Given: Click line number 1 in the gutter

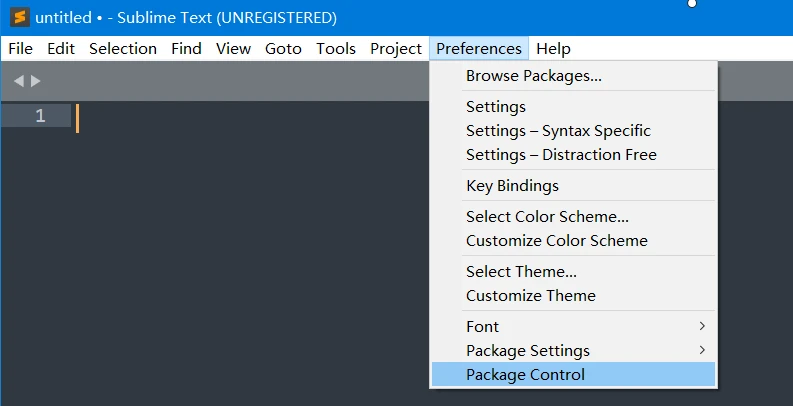Looking at the screenshot, I should click(x=40, y=116).
